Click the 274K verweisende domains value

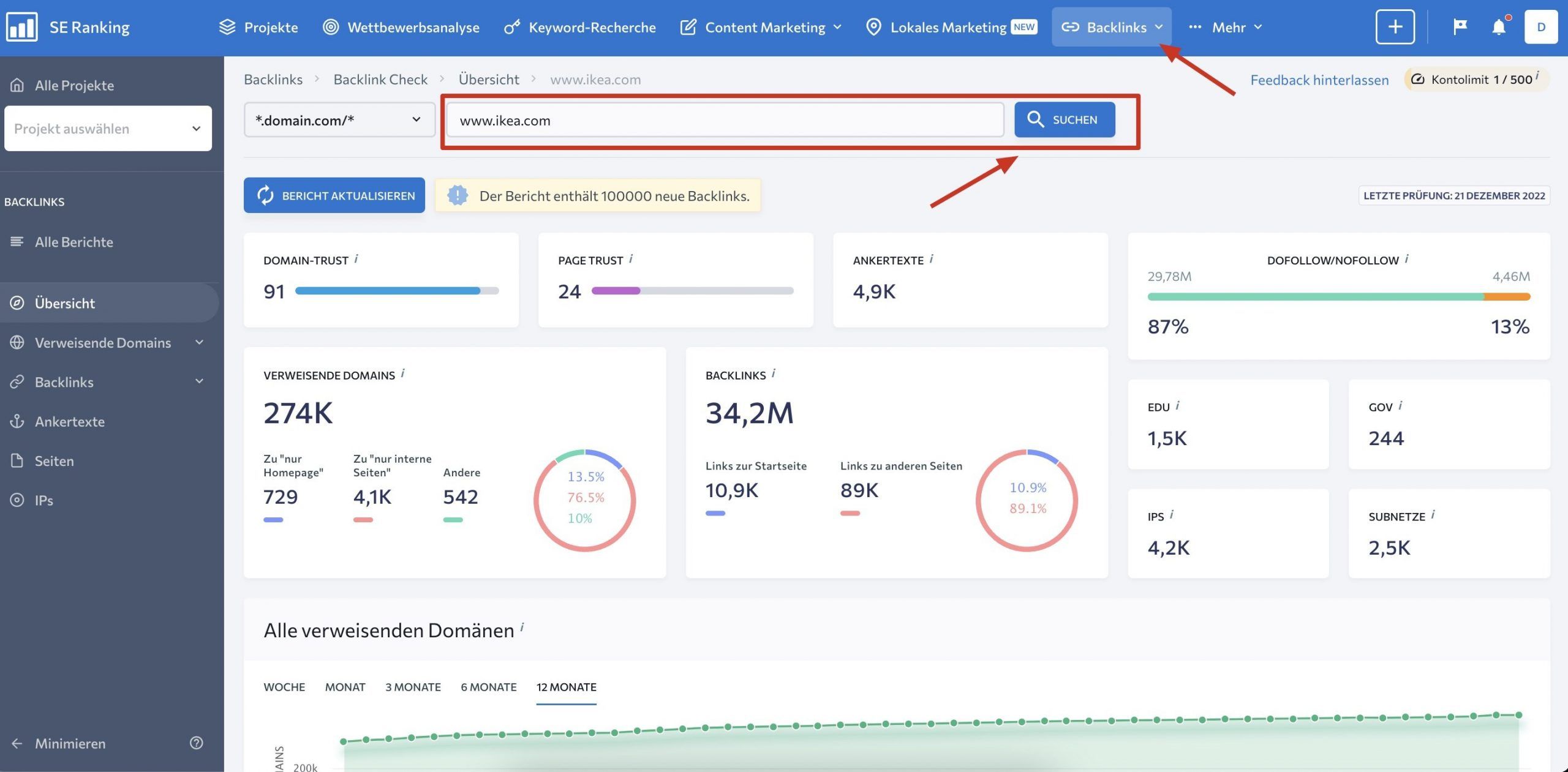298,413
